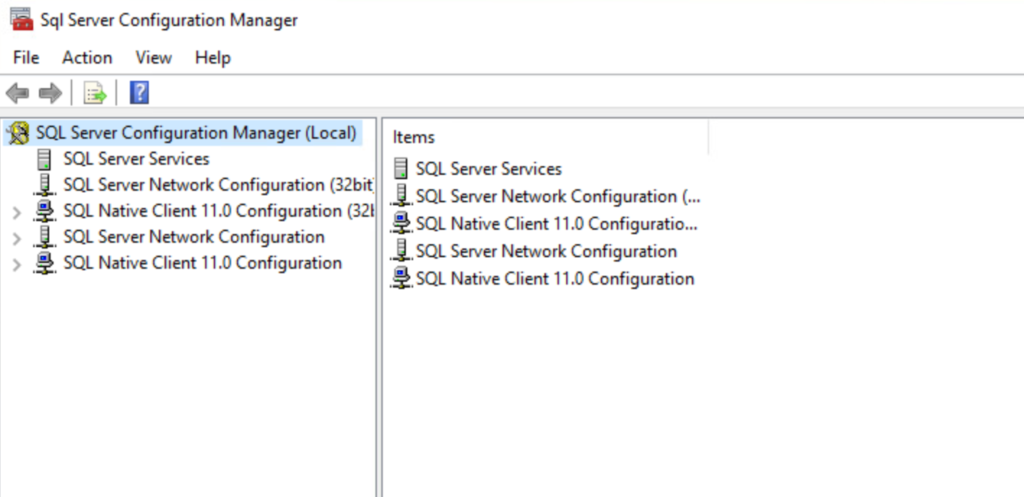Expand the last SQL Native Client 11.0 Configuration node
The image size is (1024, 497).
[16, 264]
